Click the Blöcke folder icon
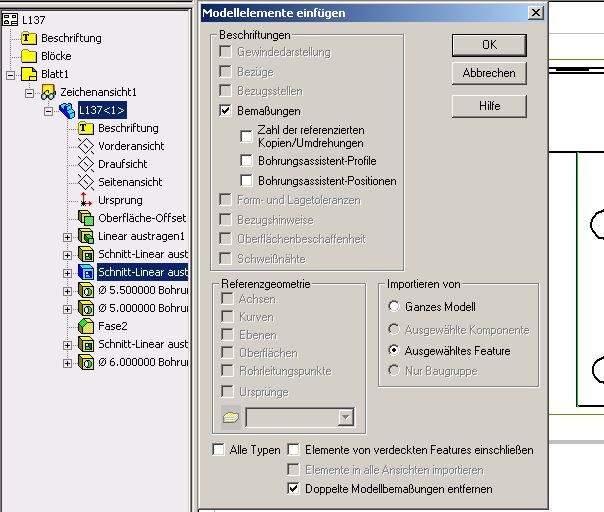Viewport: 604px width, 512px height. click(29, 56)
